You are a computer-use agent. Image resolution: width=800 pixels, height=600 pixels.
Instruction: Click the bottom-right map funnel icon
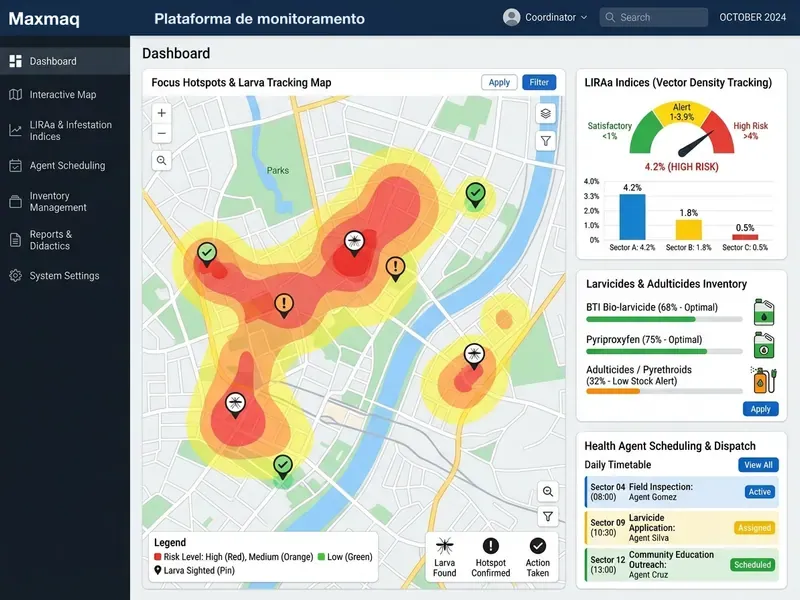[547, 516]
